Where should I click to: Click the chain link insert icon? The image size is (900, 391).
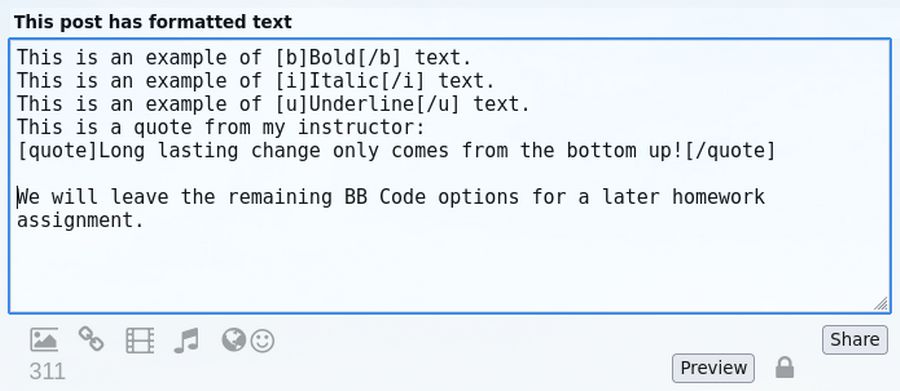[91, 339]
